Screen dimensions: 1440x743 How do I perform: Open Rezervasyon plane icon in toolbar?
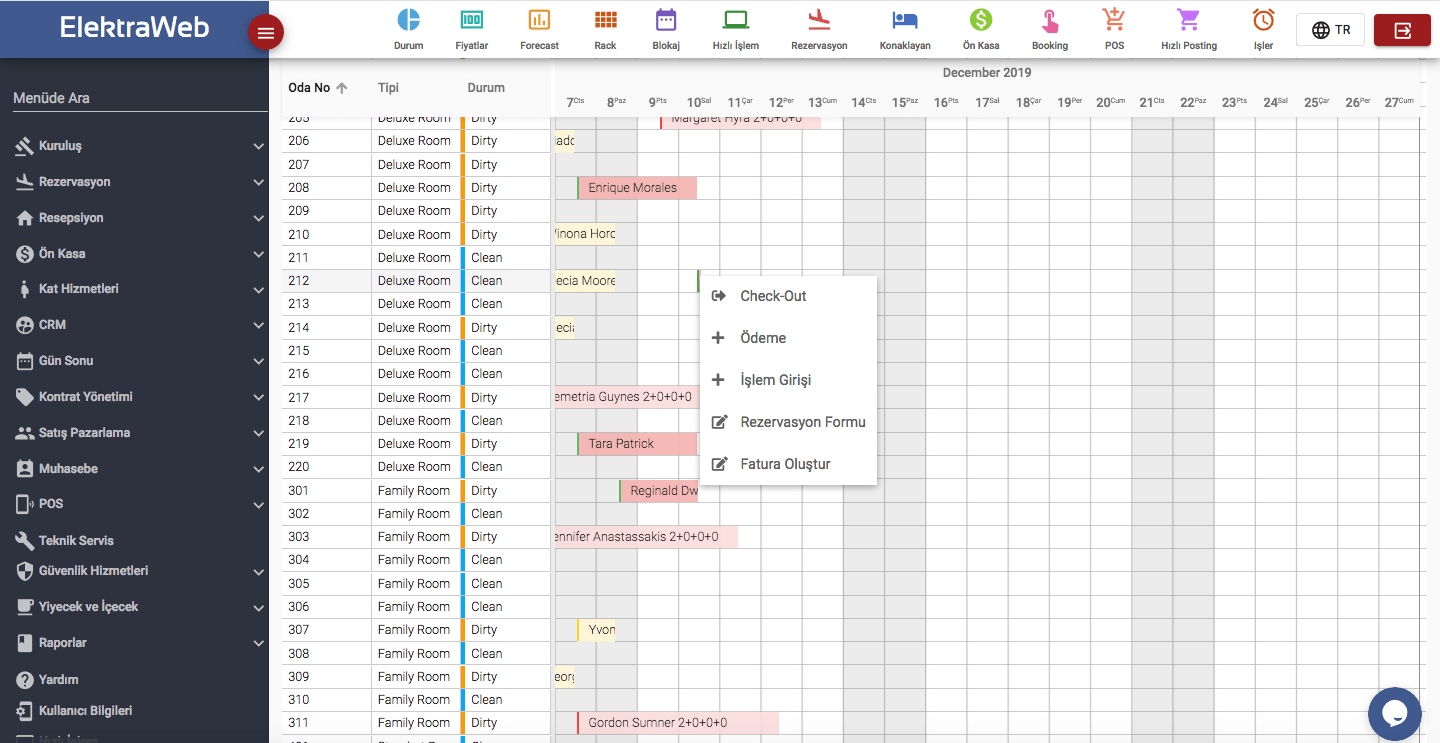(819, 19)
